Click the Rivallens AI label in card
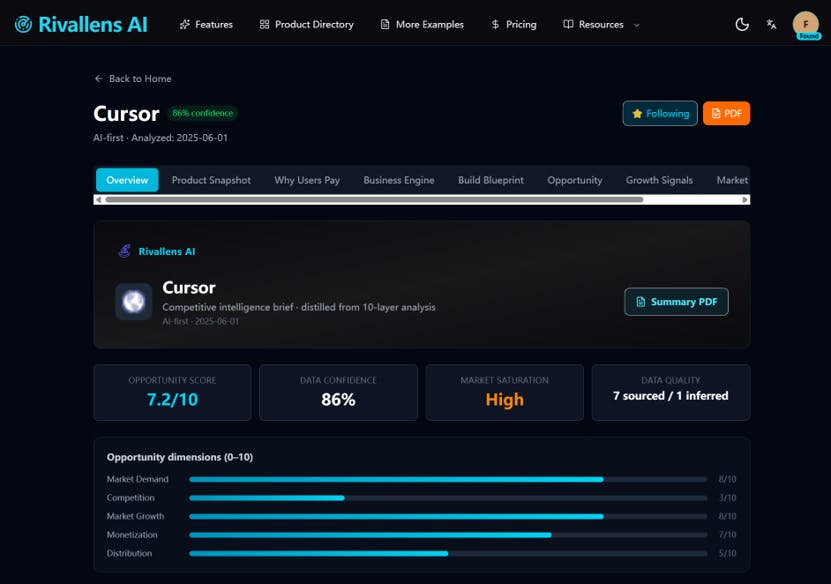The image size is (831, 584). coord(167,252)
